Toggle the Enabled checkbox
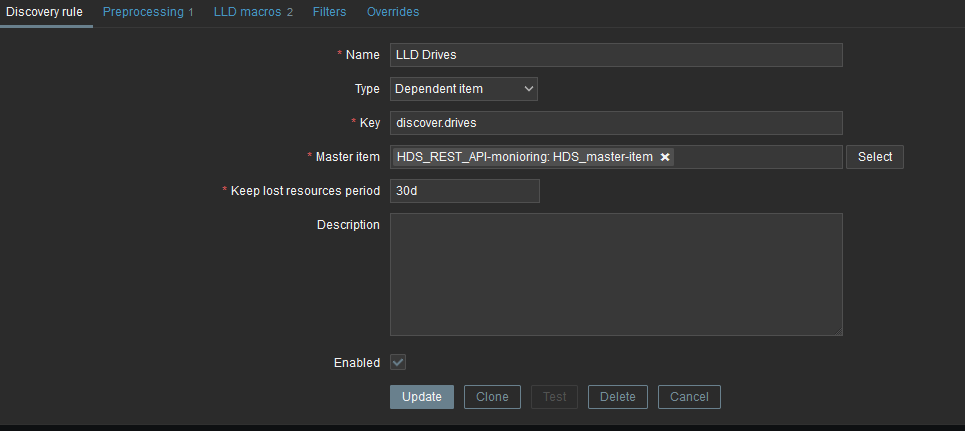Viewport: 965px width, 431px height. click(398, 362)
